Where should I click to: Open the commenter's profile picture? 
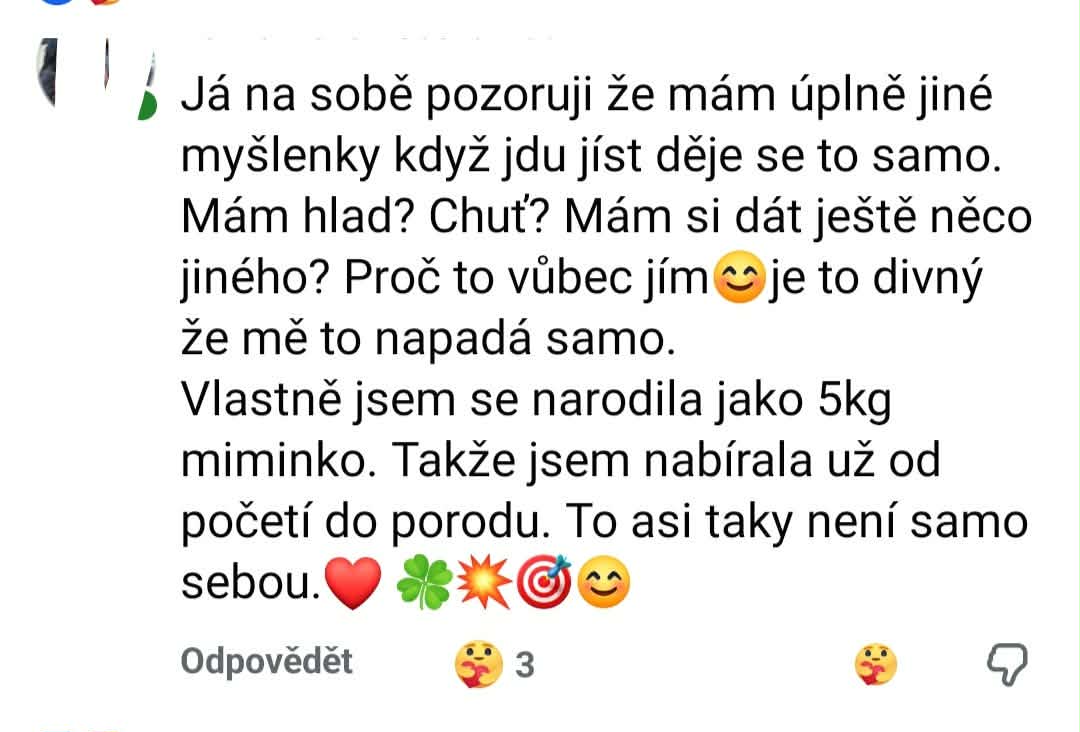96,79
